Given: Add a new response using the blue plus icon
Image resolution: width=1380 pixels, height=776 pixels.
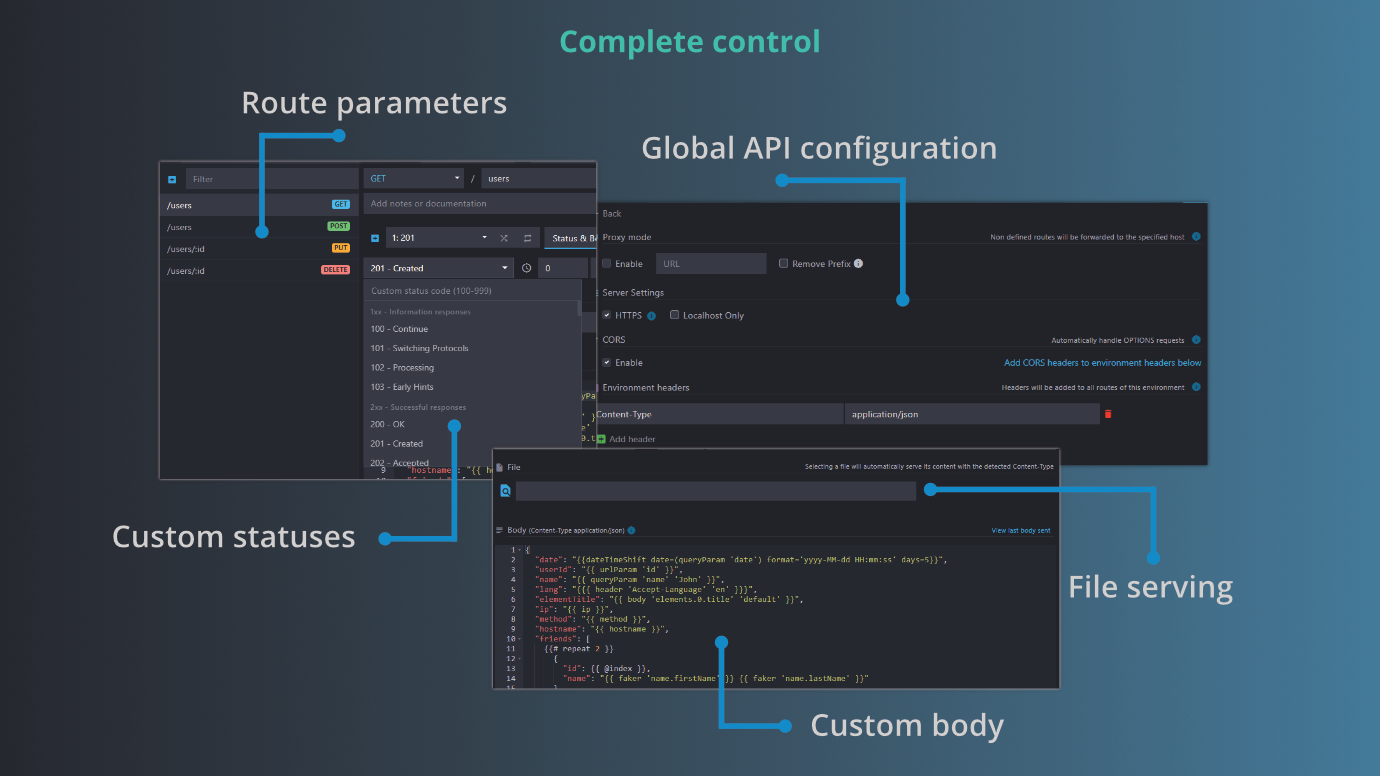Looking at the screenshot, I should coord(375,237).
